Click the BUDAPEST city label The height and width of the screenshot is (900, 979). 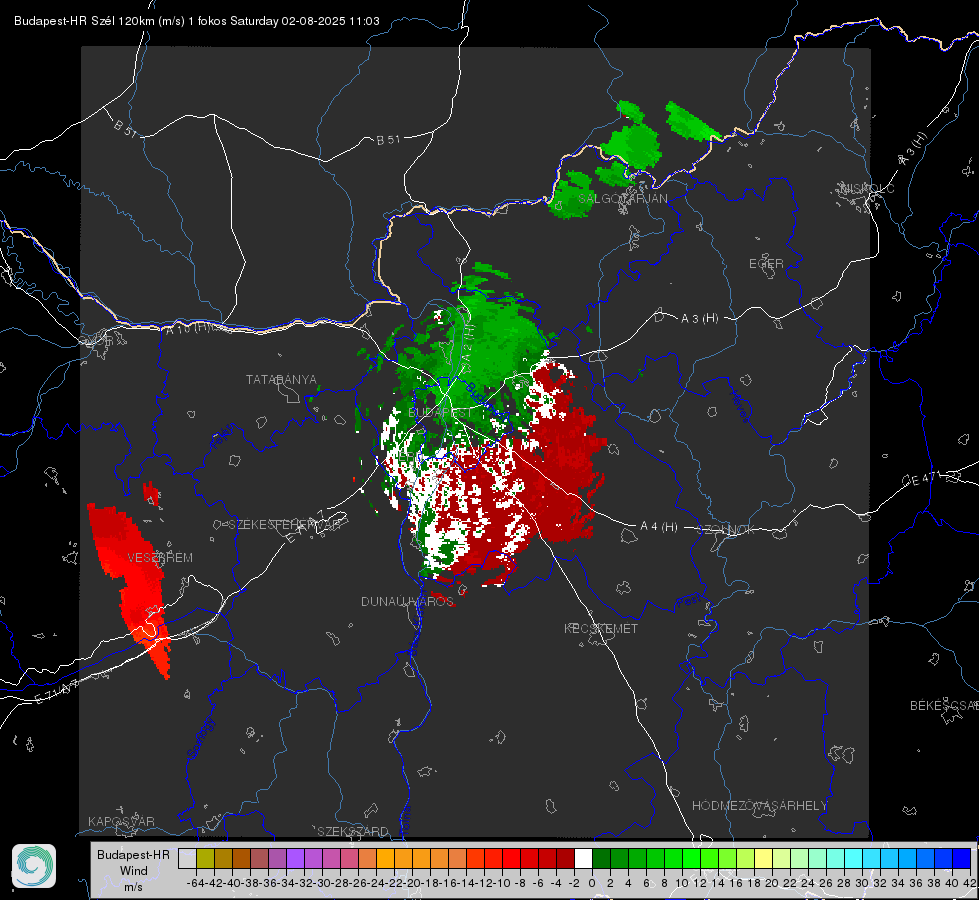point(440,413)
